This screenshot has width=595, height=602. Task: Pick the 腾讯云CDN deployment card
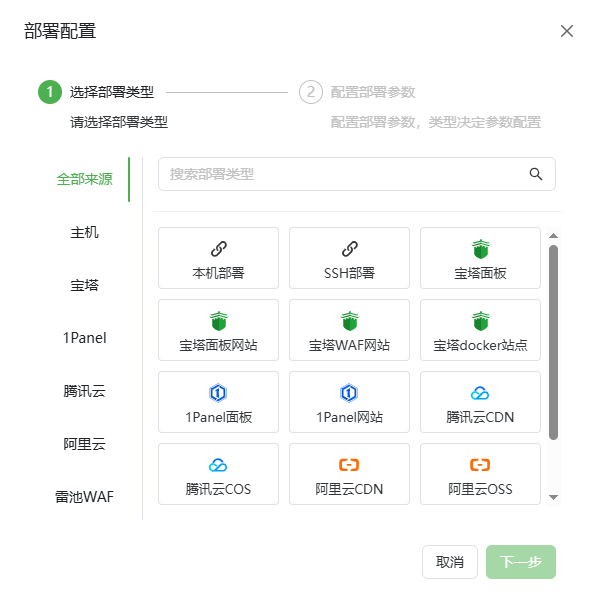[x=480, y=402]
